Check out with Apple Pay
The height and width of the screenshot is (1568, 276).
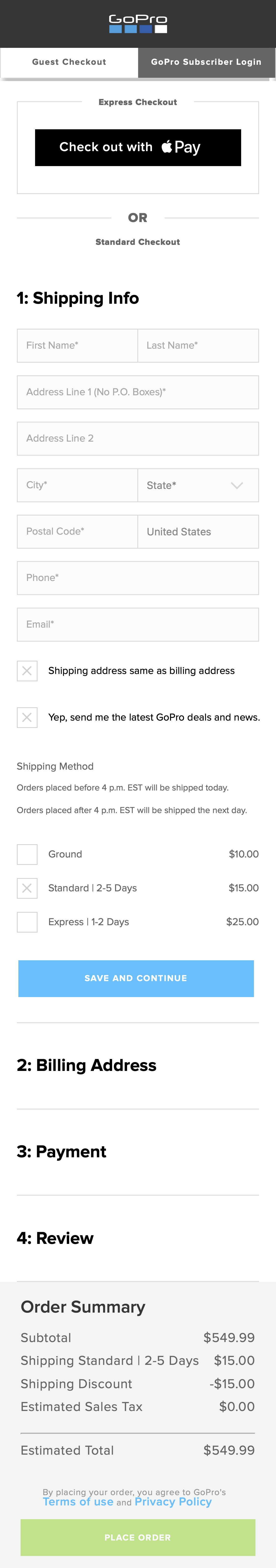click(x=138, y=147)
